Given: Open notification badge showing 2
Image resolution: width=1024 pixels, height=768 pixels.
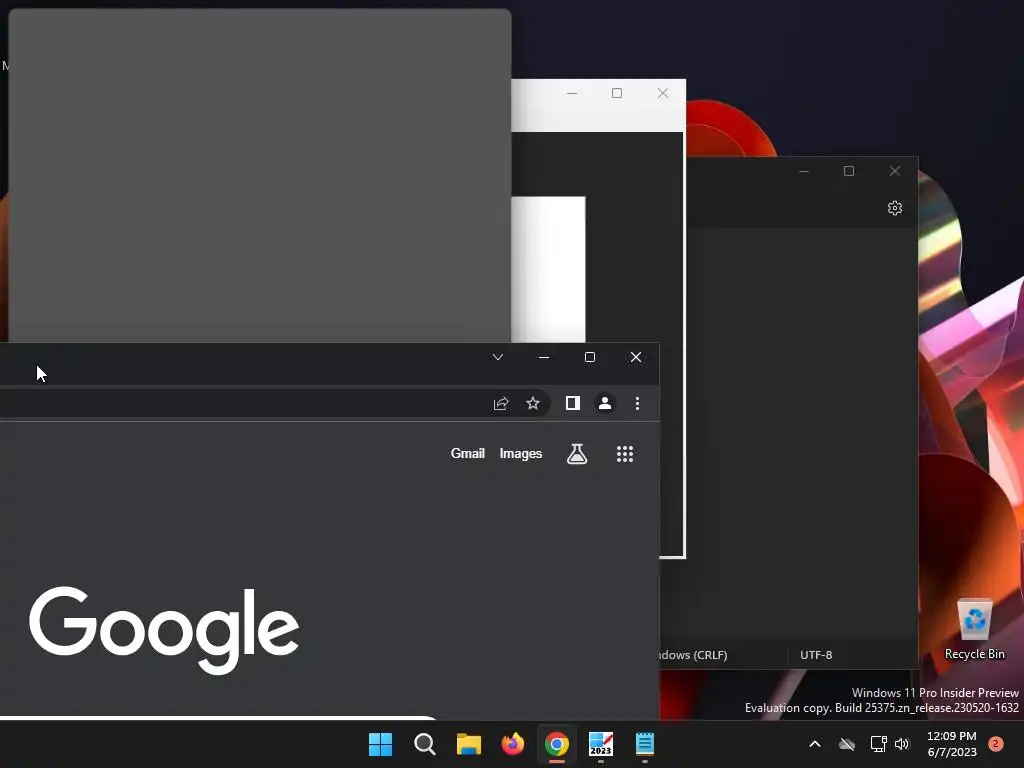Looking at the screenshot, I should [x=996, y=744].
